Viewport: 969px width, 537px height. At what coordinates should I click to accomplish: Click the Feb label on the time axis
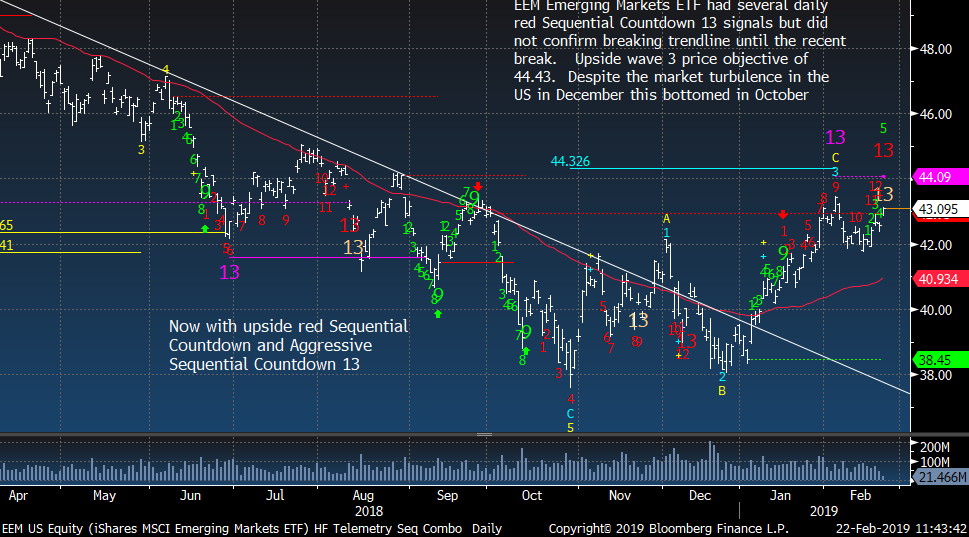[x=860, y=496]
